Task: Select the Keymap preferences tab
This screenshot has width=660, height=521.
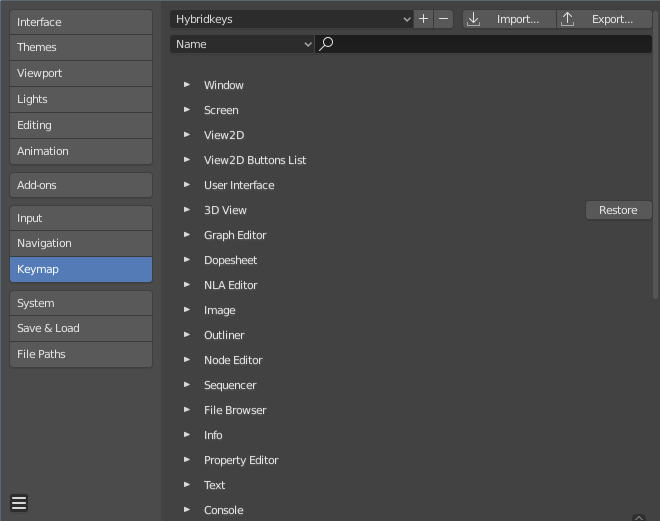Action: click(x=81, y=269)
